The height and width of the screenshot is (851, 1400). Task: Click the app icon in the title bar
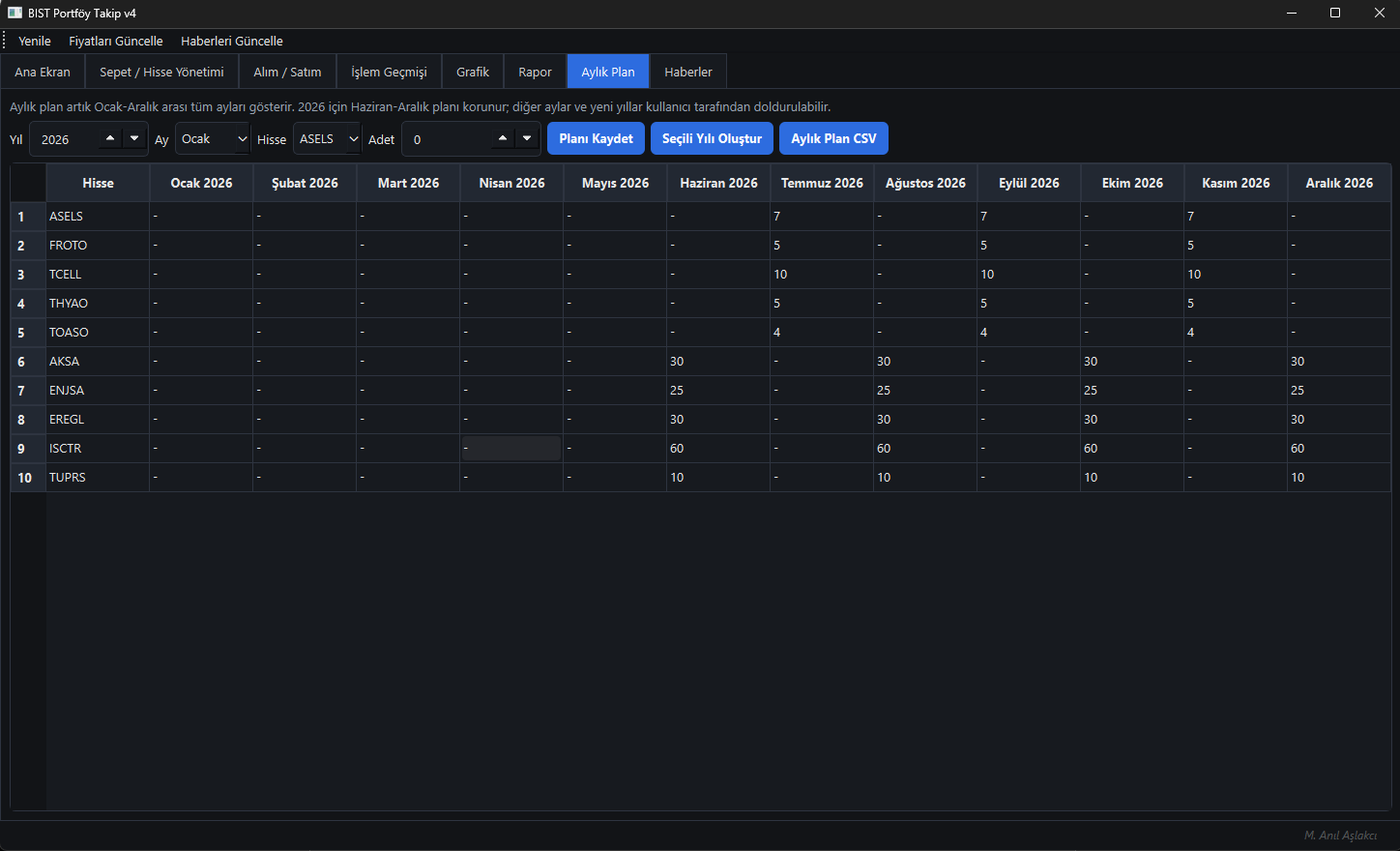pyautogui.click(x=15, y=13)
